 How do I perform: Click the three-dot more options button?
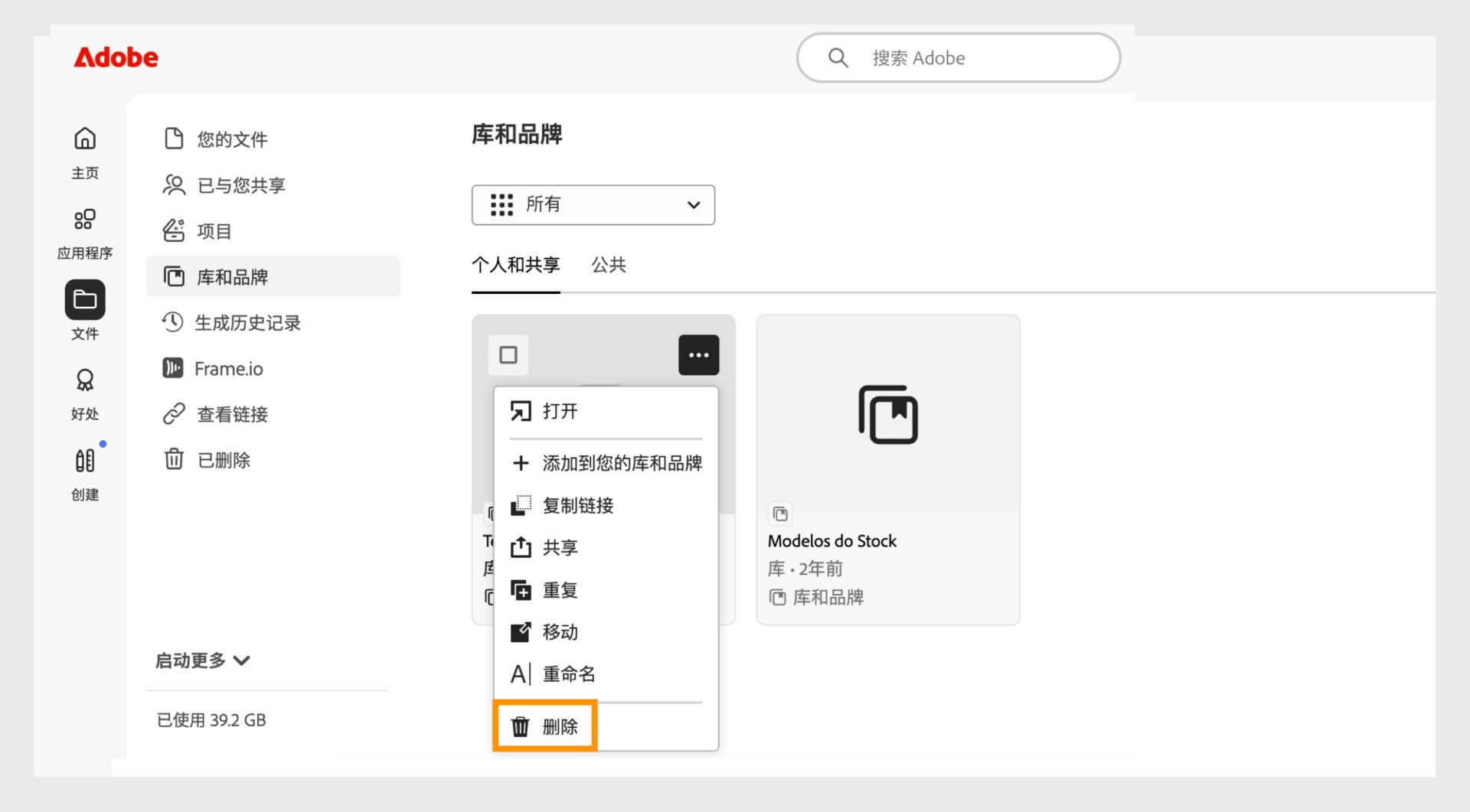699,355
